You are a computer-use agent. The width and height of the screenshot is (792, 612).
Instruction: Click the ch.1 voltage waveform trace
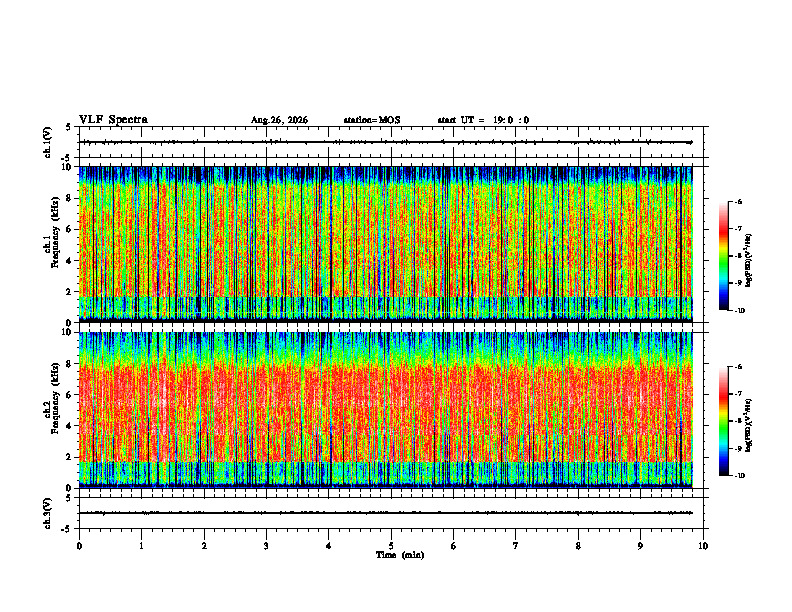(385, 142)
